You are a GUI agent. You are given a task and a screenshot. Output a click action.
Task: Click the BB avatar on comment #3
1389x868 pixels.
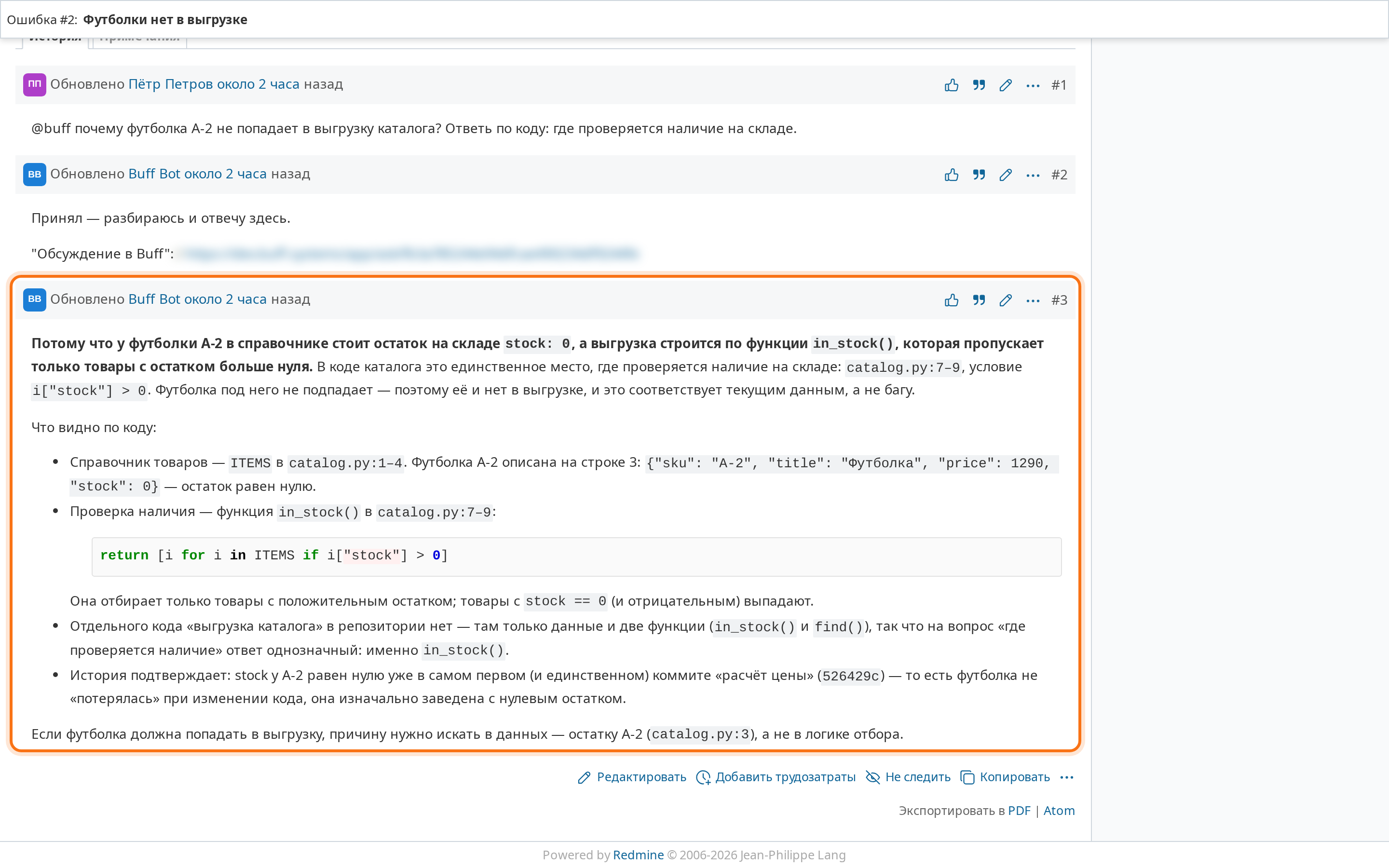[x=34, y=299]
